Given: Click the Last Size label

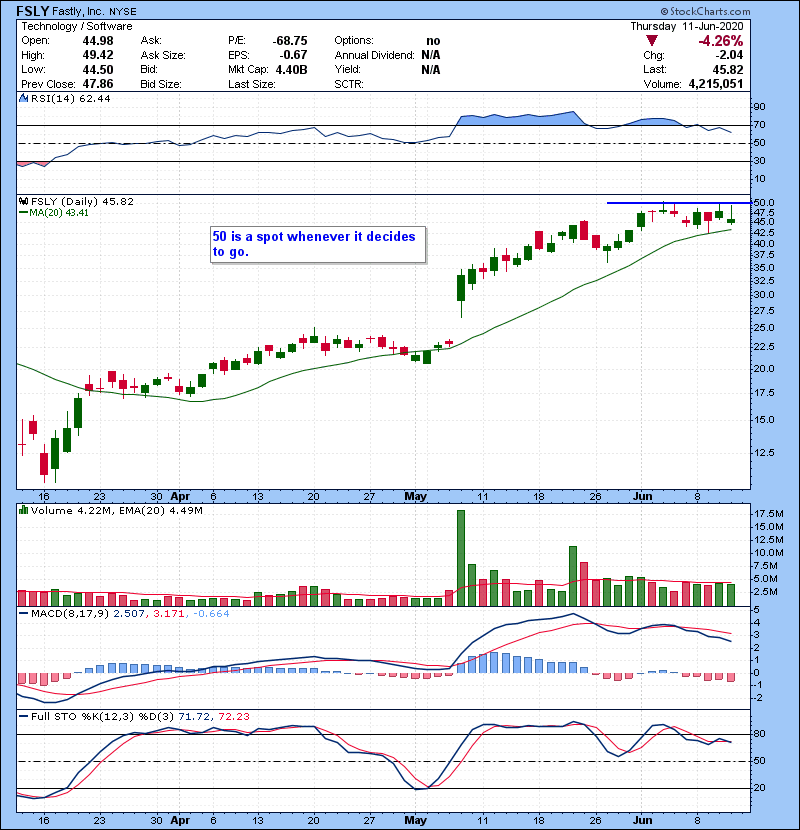Looking at the screenshot, I should coord(251,84).
